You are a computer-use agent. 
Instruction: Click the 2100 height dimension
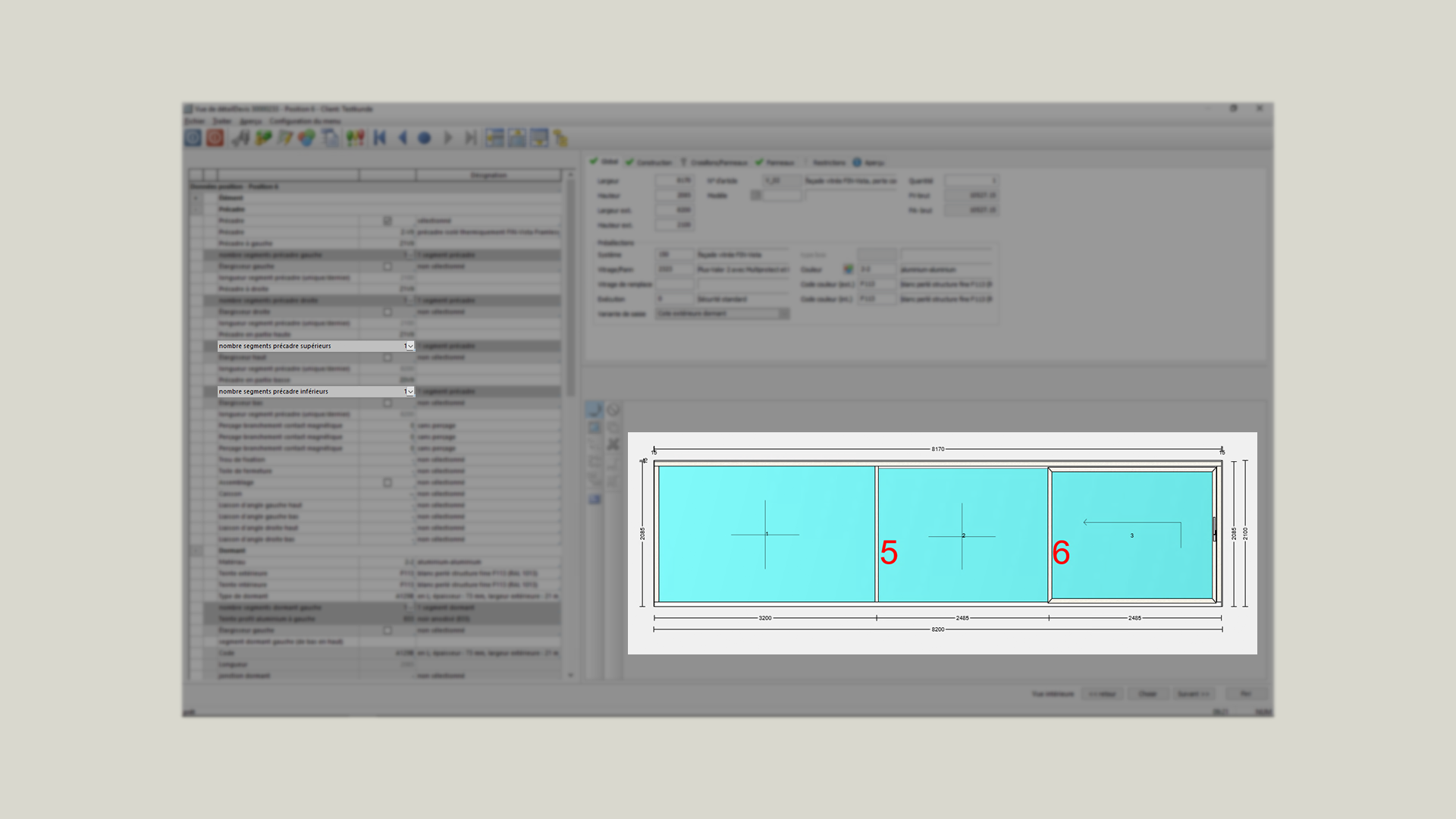tap(1245, 534)
